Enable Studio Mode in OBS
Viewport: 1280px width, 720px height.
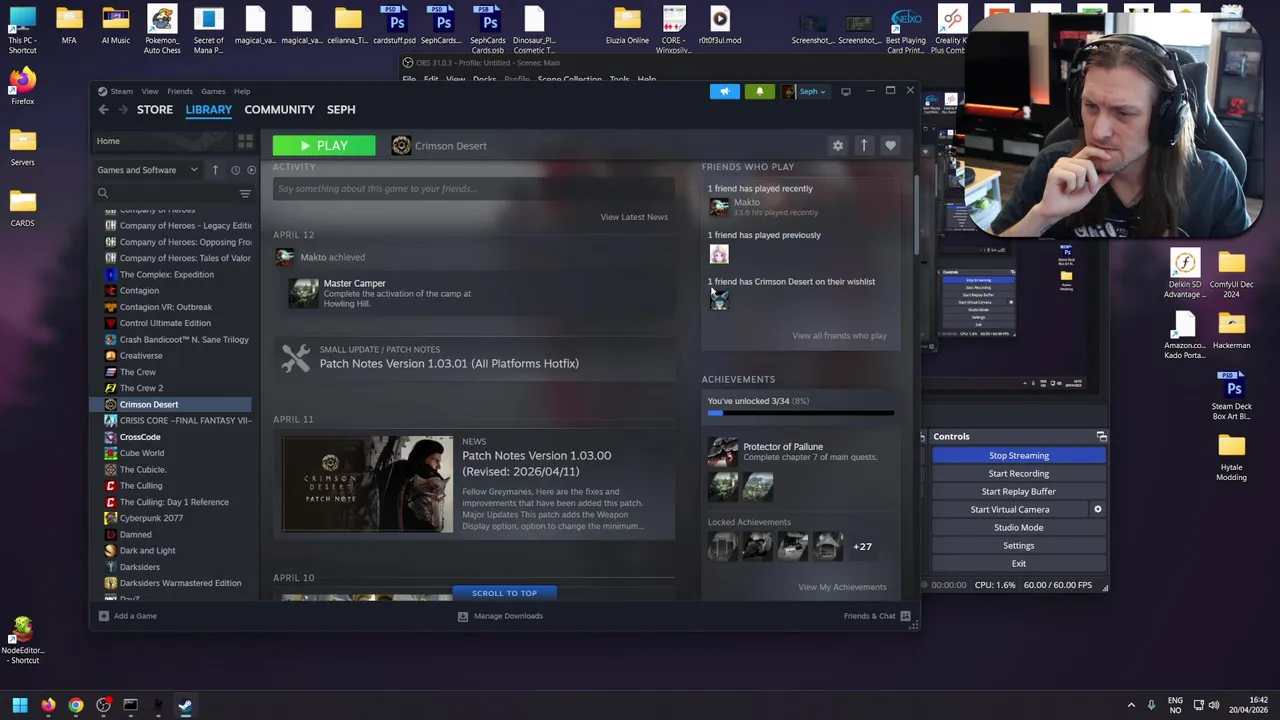[x=1019, y=528]
